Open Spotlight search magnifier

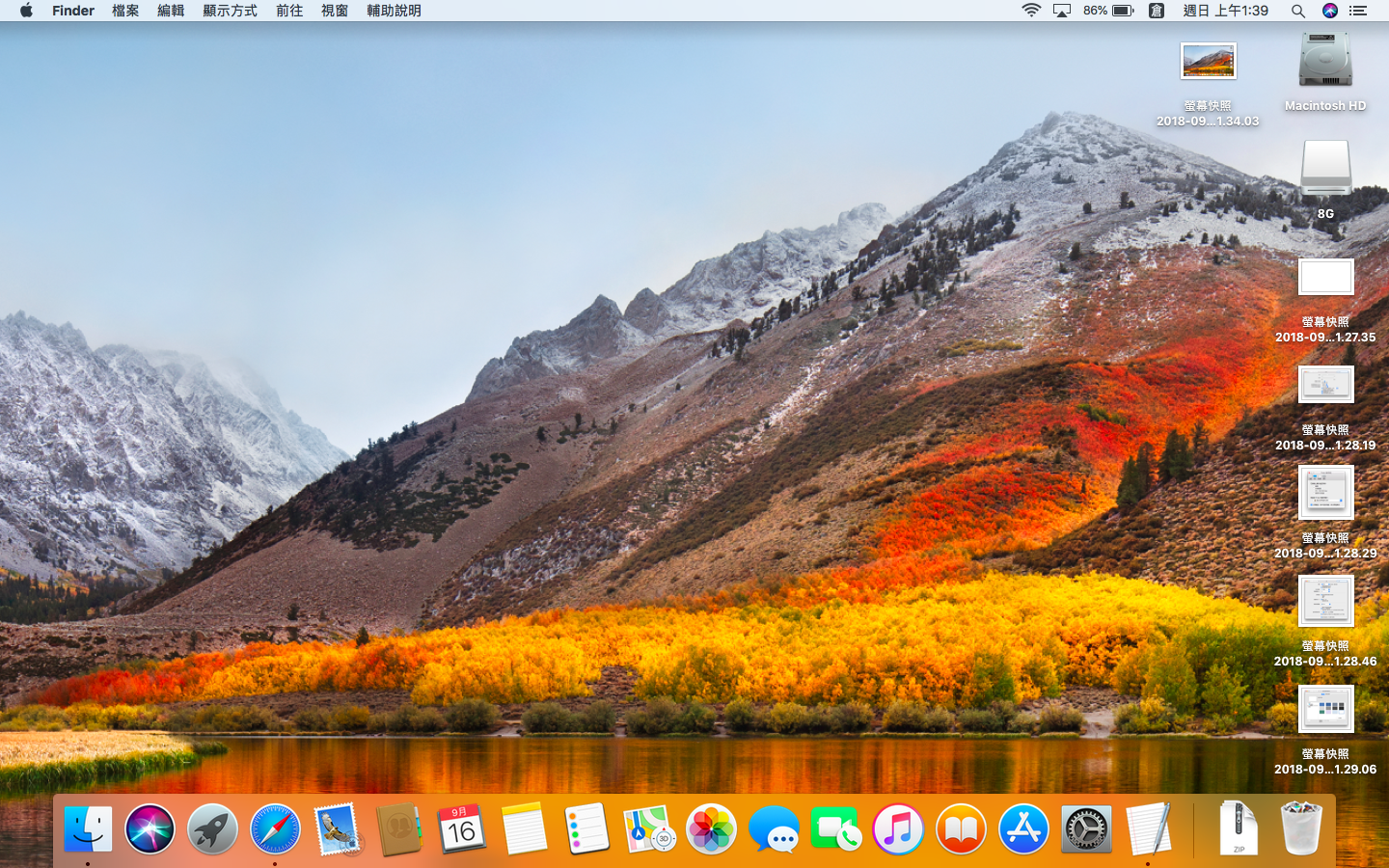pos(1298,11)
